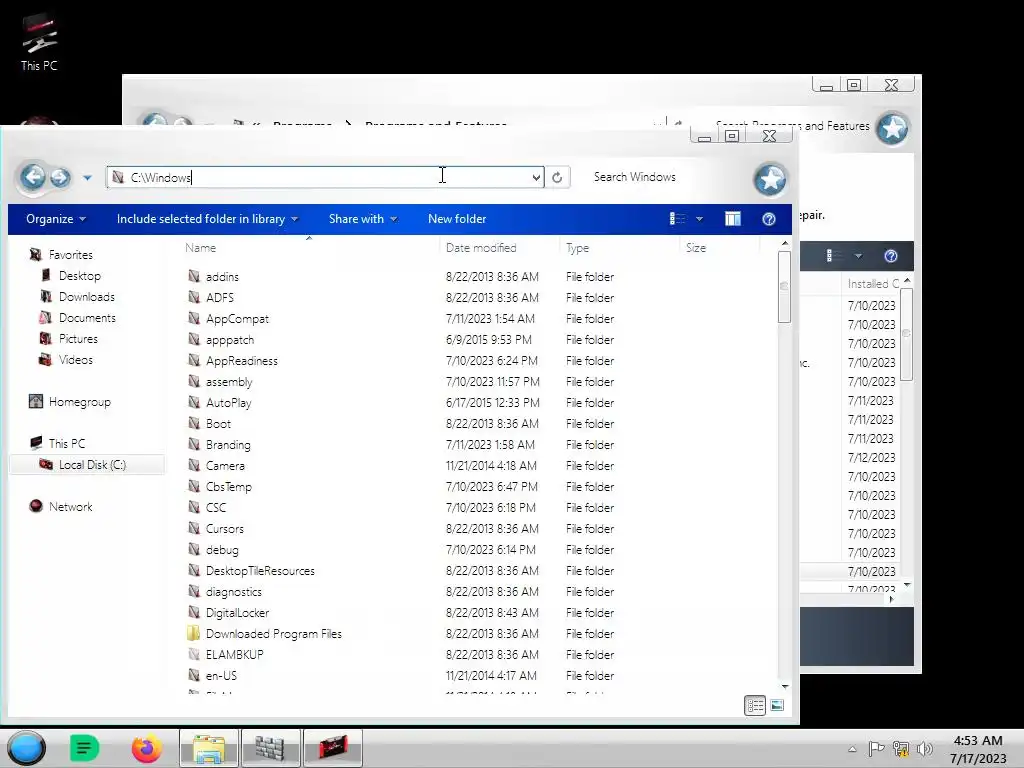Refresh the Windows folder view
This screenshot has height=768, width=1024.
[x=557, y=177]
